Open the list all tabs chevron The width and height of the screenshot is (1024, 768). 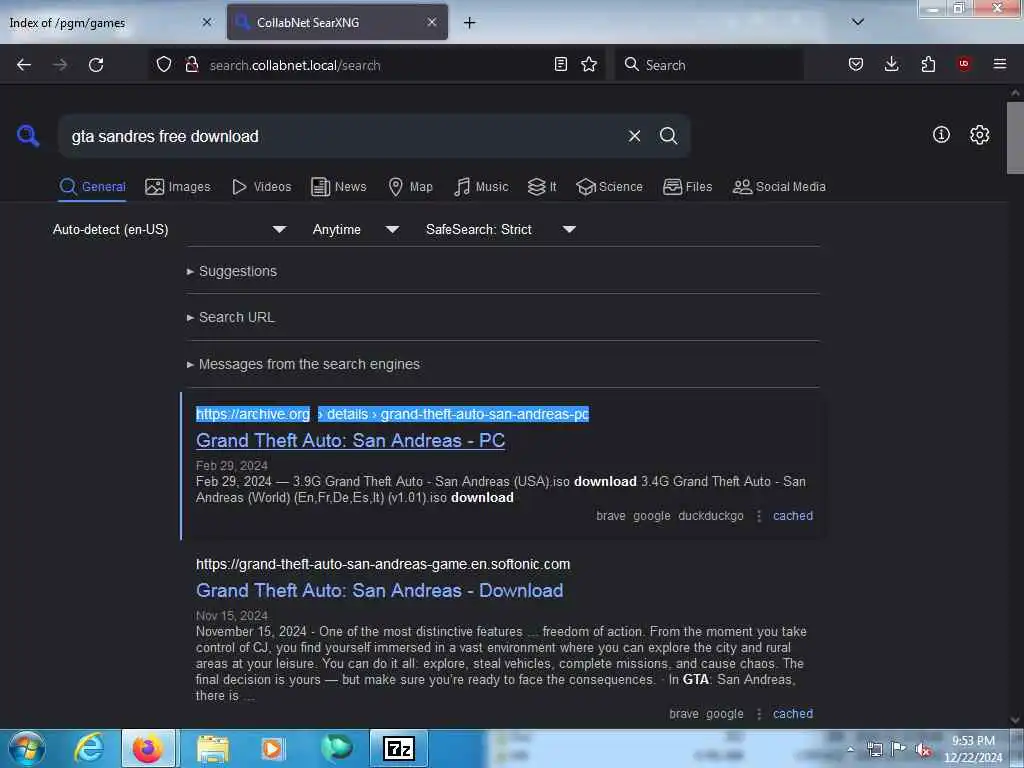[x=858, y=22]
